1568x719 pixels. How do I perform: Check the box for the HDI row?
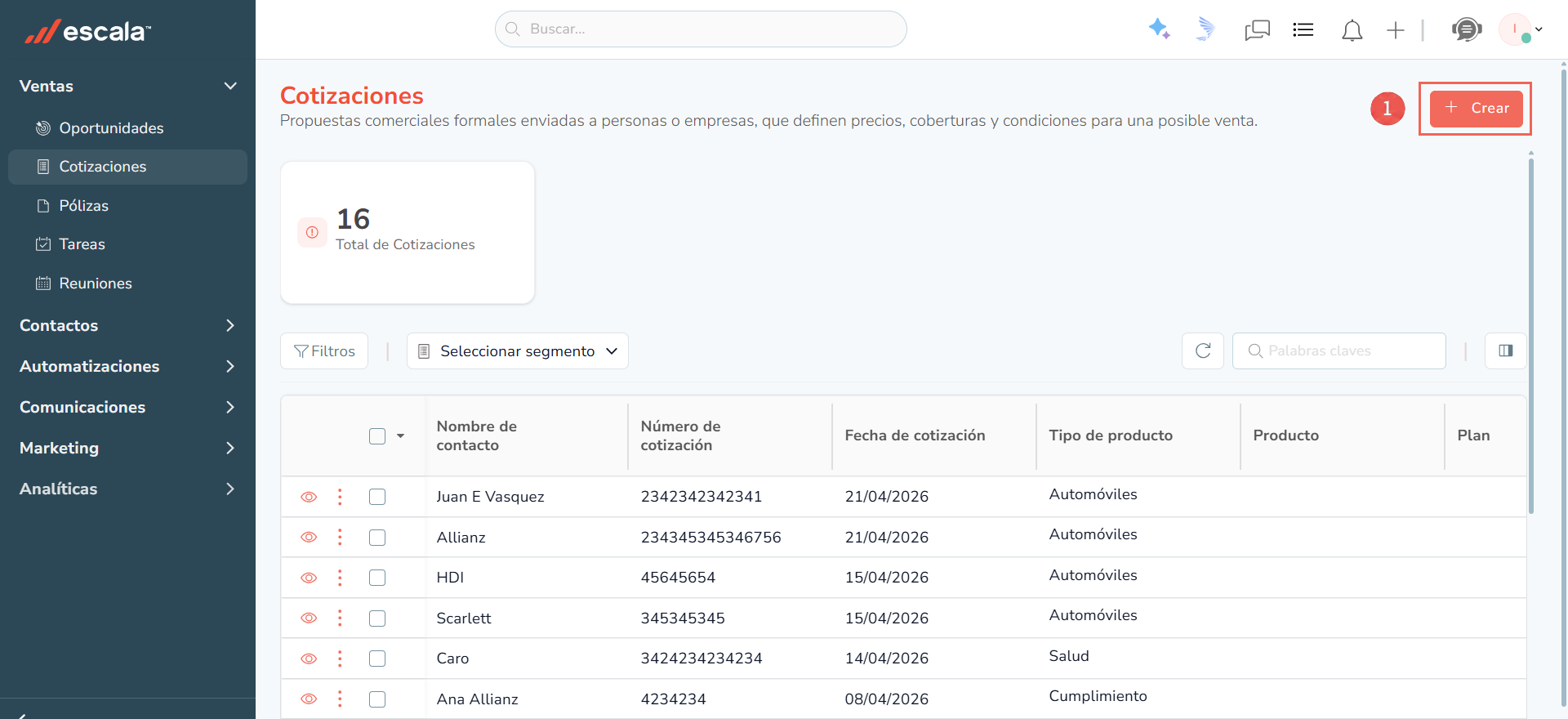point(377,578)
